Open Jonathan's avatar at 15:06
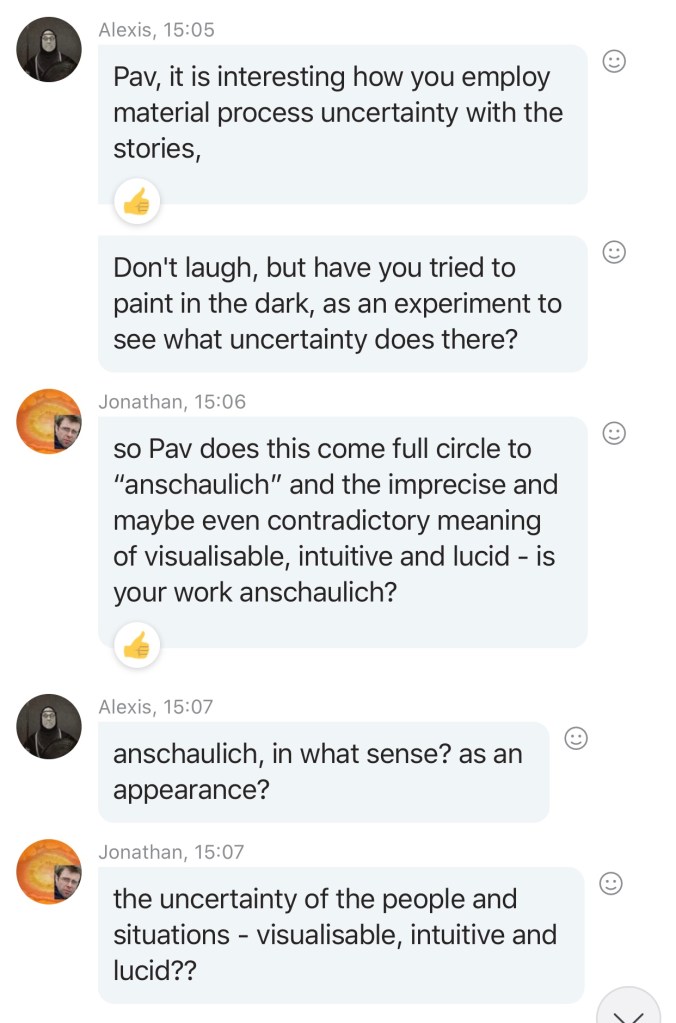The image size is (676, 1023). 49,421
